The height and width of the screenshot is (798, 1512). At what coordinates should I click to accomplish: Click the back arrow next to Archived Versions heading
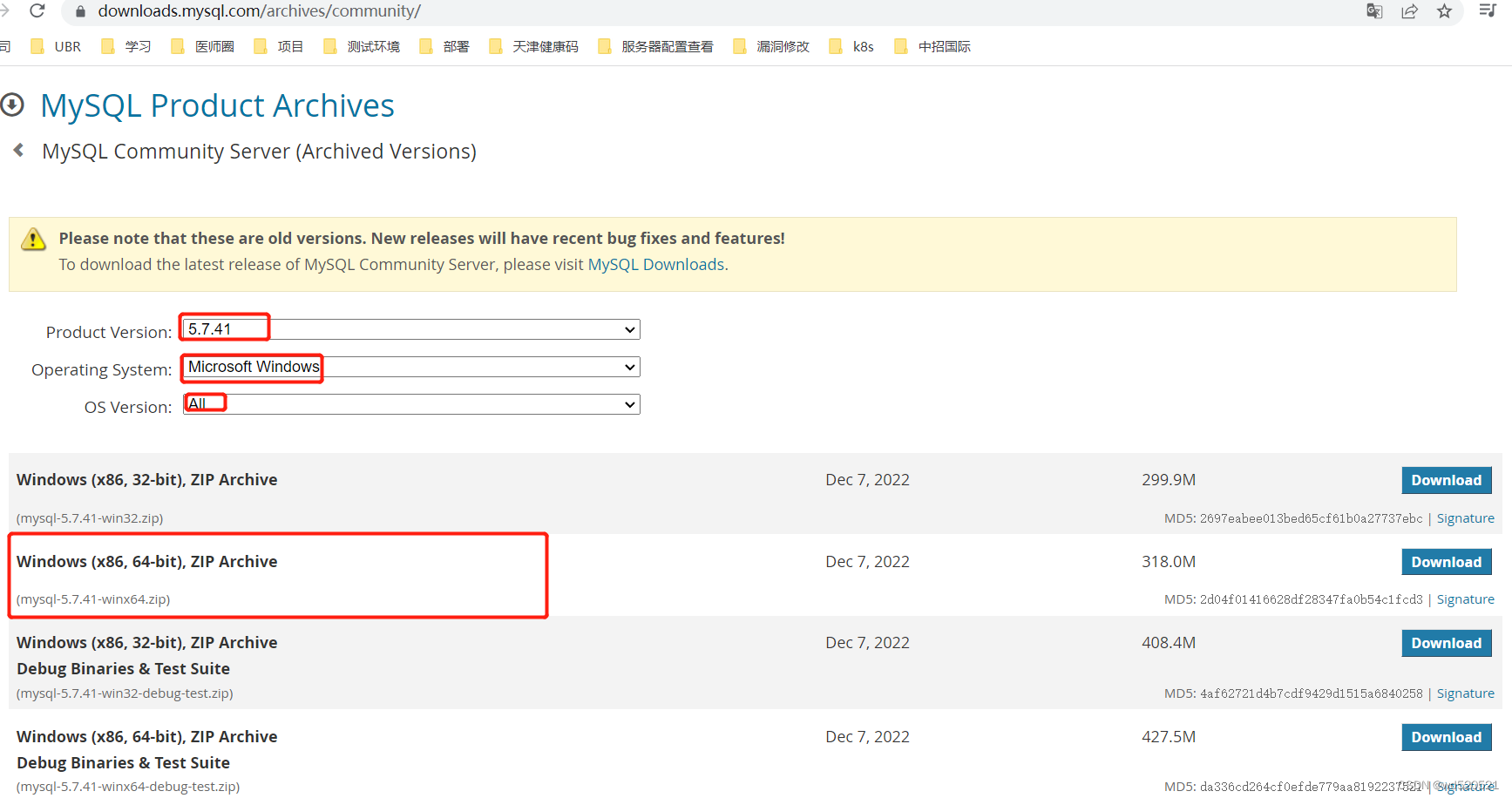[18, 149]
